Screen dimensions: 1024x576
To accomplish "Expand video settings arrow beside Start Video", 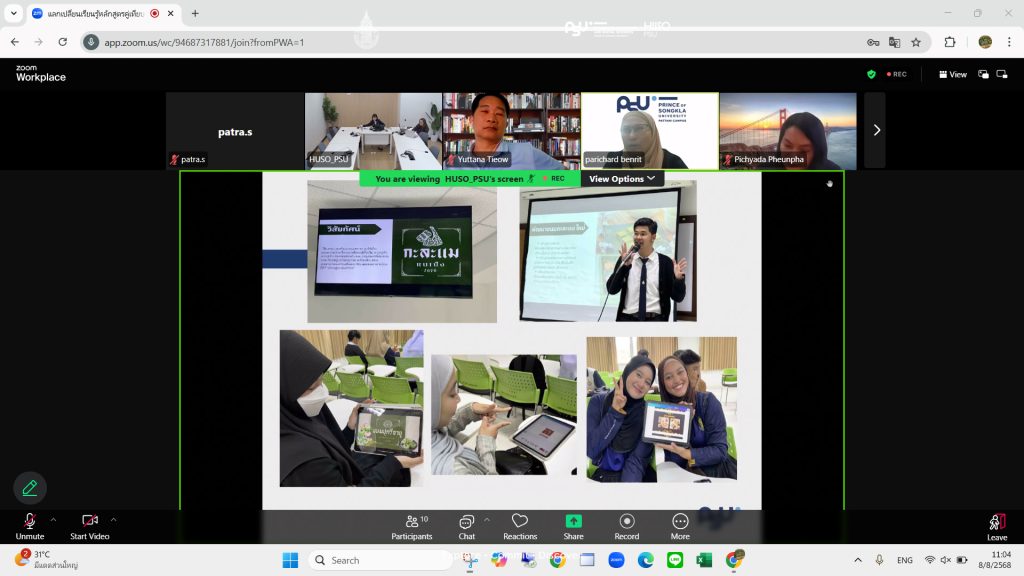I will pyautogui.click(x=113, y=520).
